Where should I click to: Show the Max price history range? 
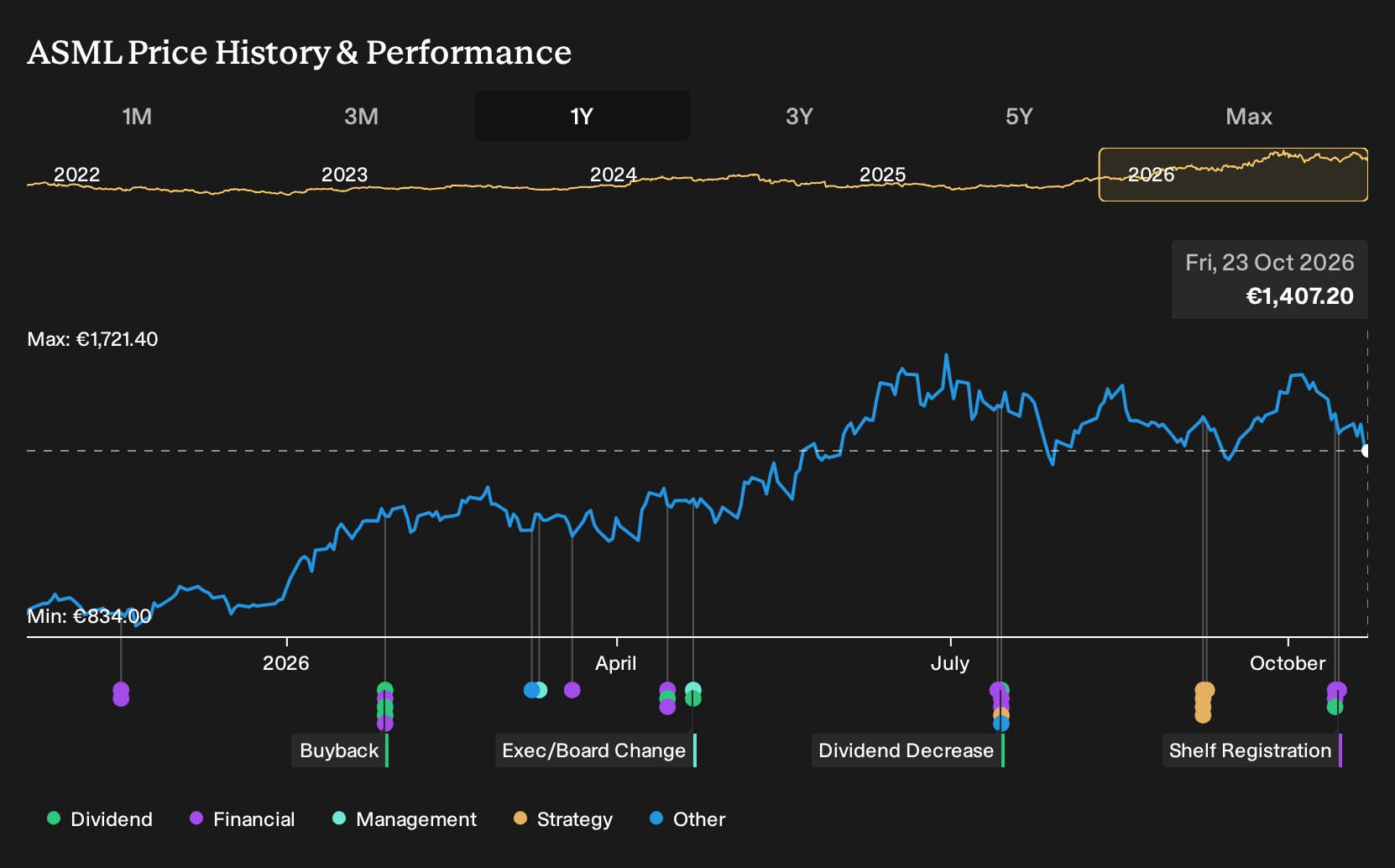[1249, 116]
